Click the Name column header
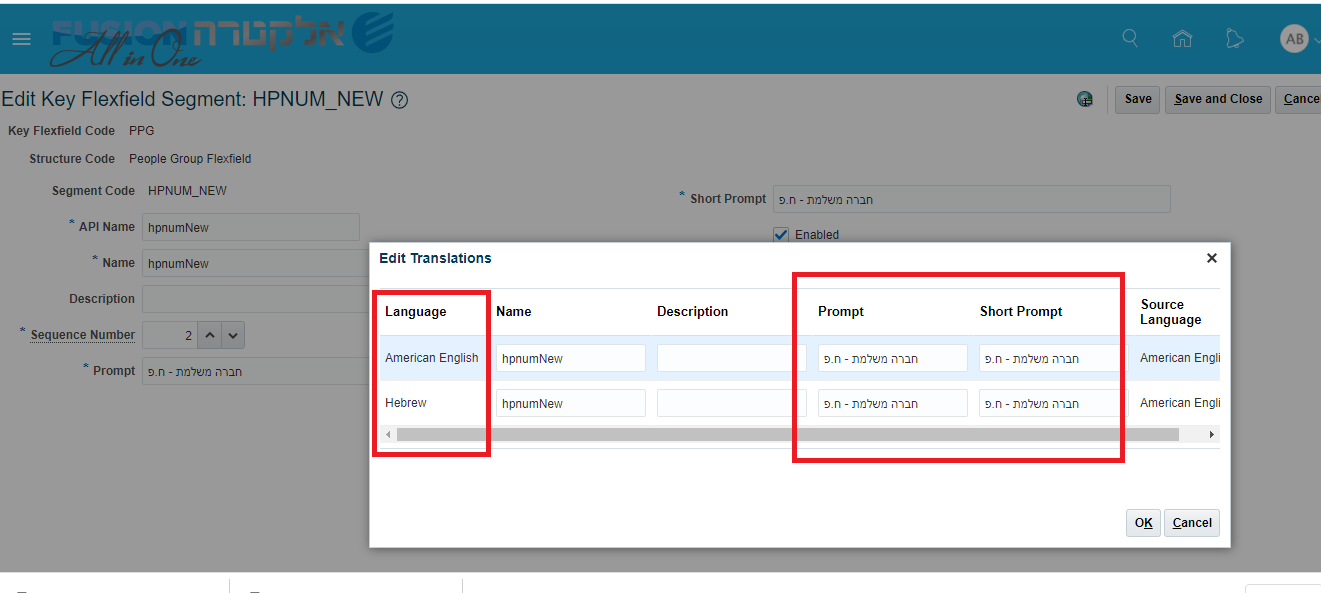The image size is (1321, 593). click(x=513, y=312)
